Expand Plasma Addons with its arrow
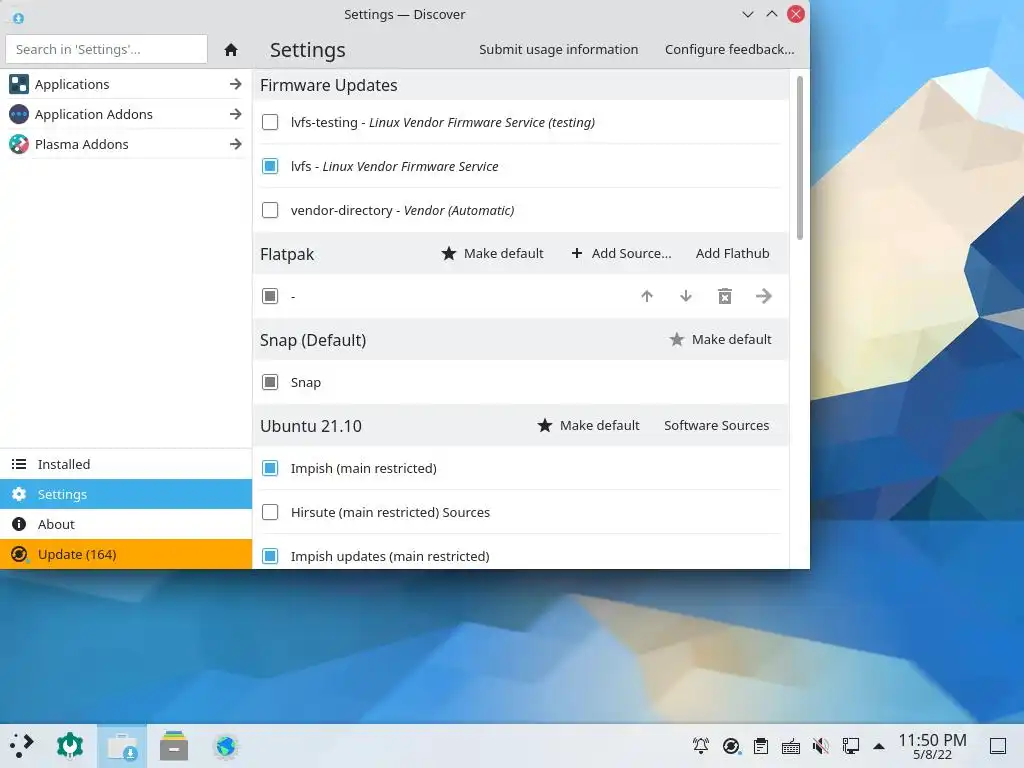Image resolution: width=1024 pixels, height=768 pixels. (236, 144)
